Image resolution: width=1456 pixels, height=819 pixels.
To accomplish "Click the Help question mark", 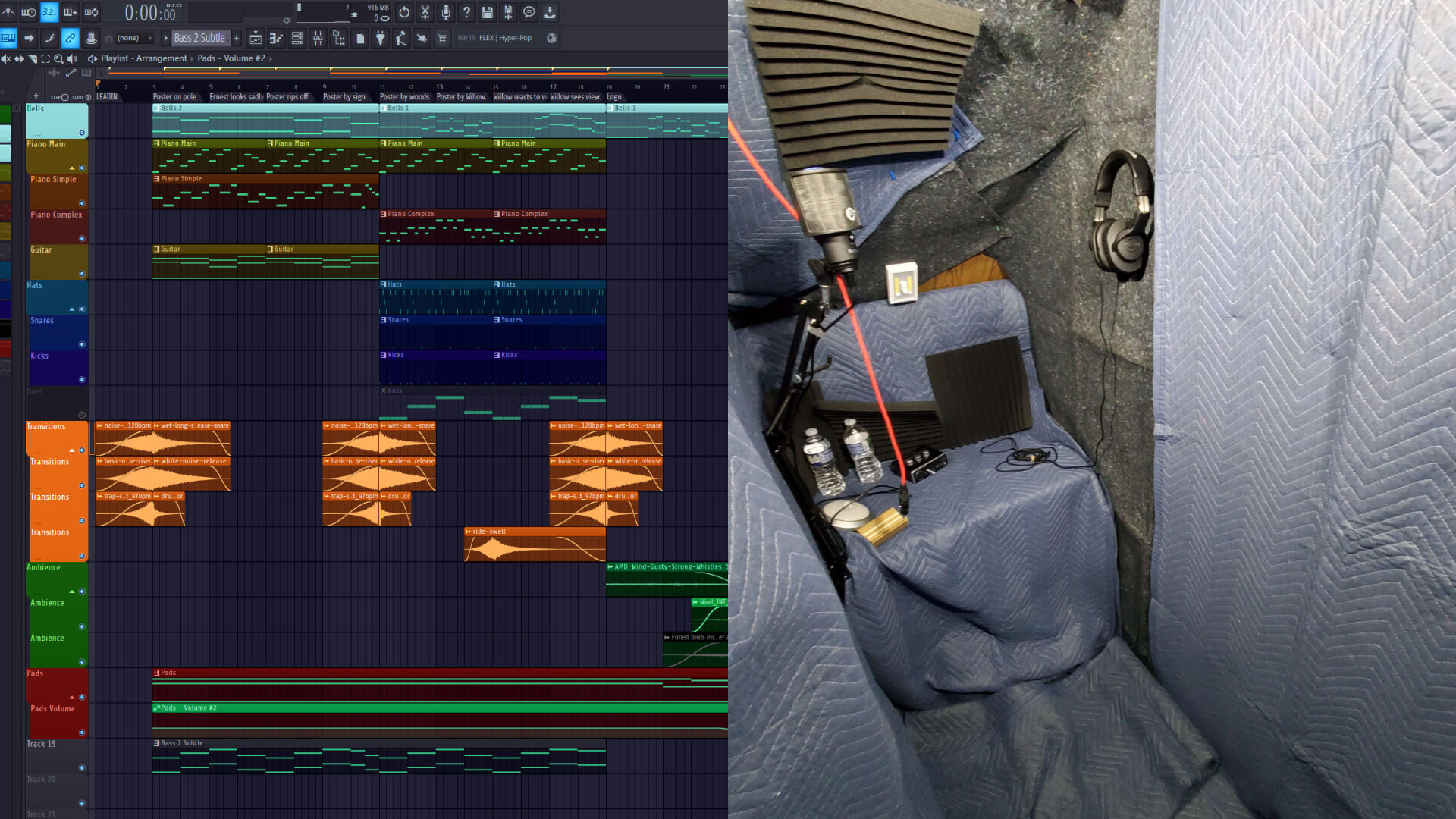I will click(467, 12).
